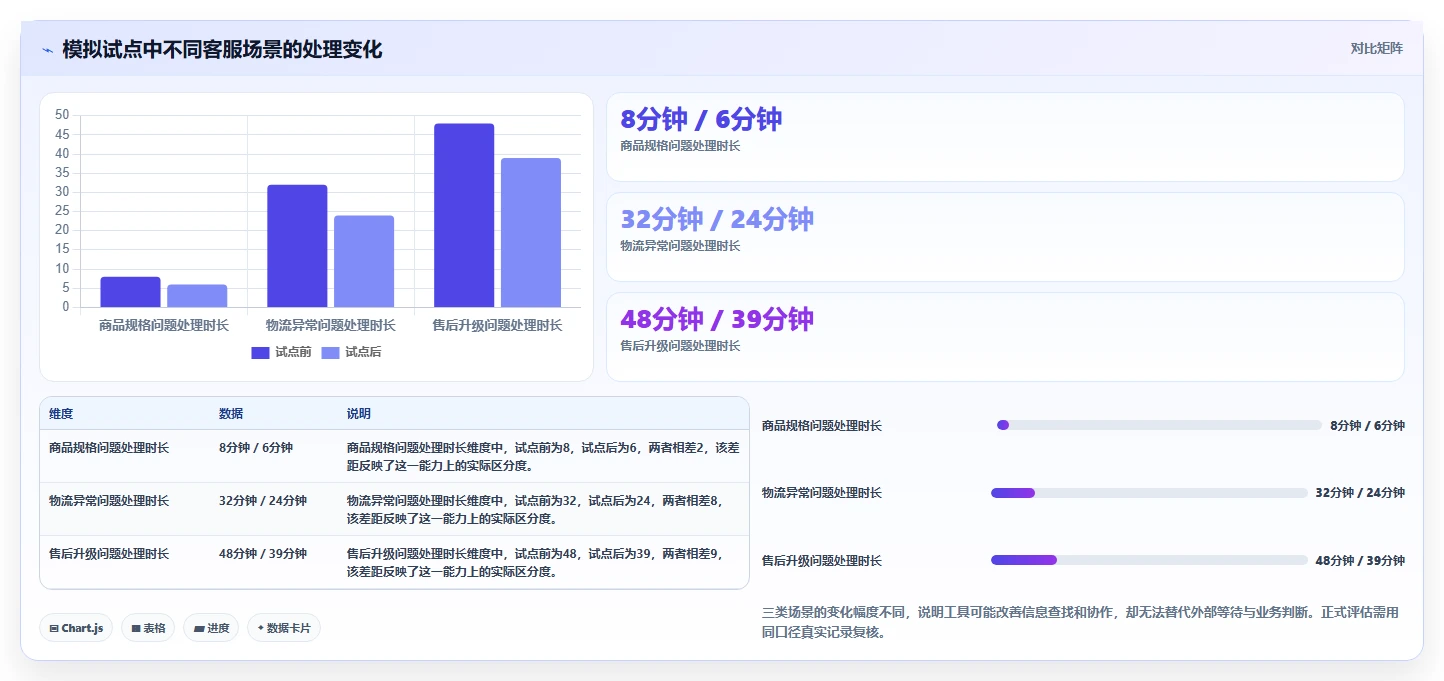Click the 数据卡片 chip
The width and height of the screenshot is (1444, 681).
tap(284, 628)
